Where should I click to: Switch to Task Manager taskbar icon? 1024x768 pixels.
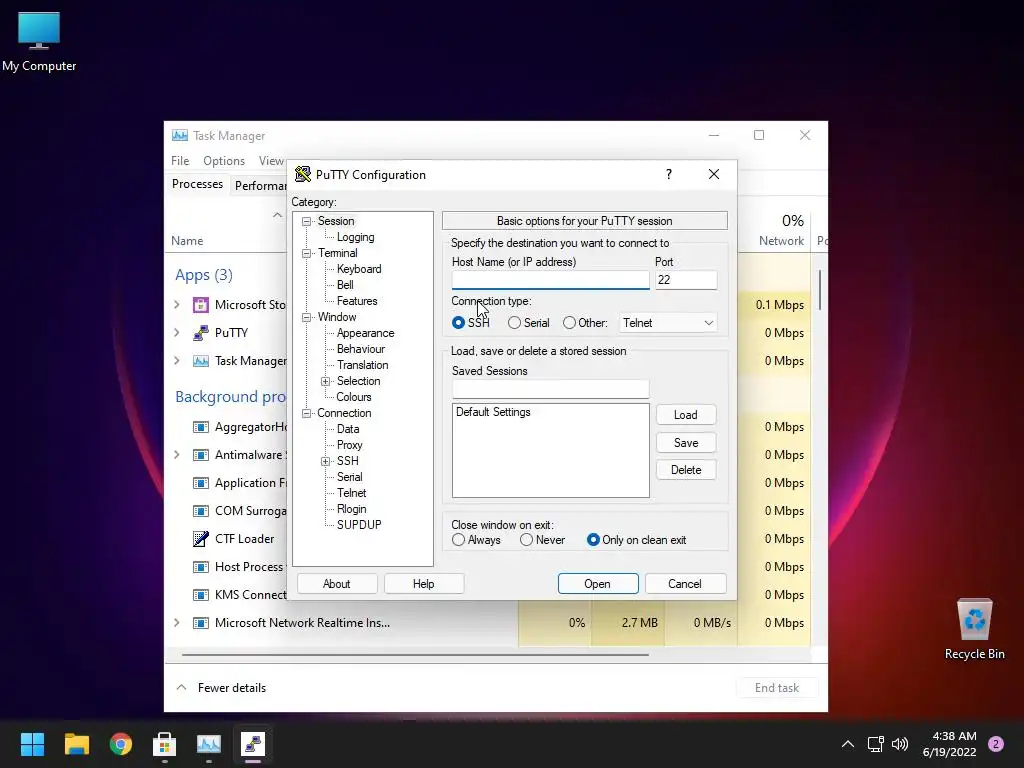(x=209, y=744)
